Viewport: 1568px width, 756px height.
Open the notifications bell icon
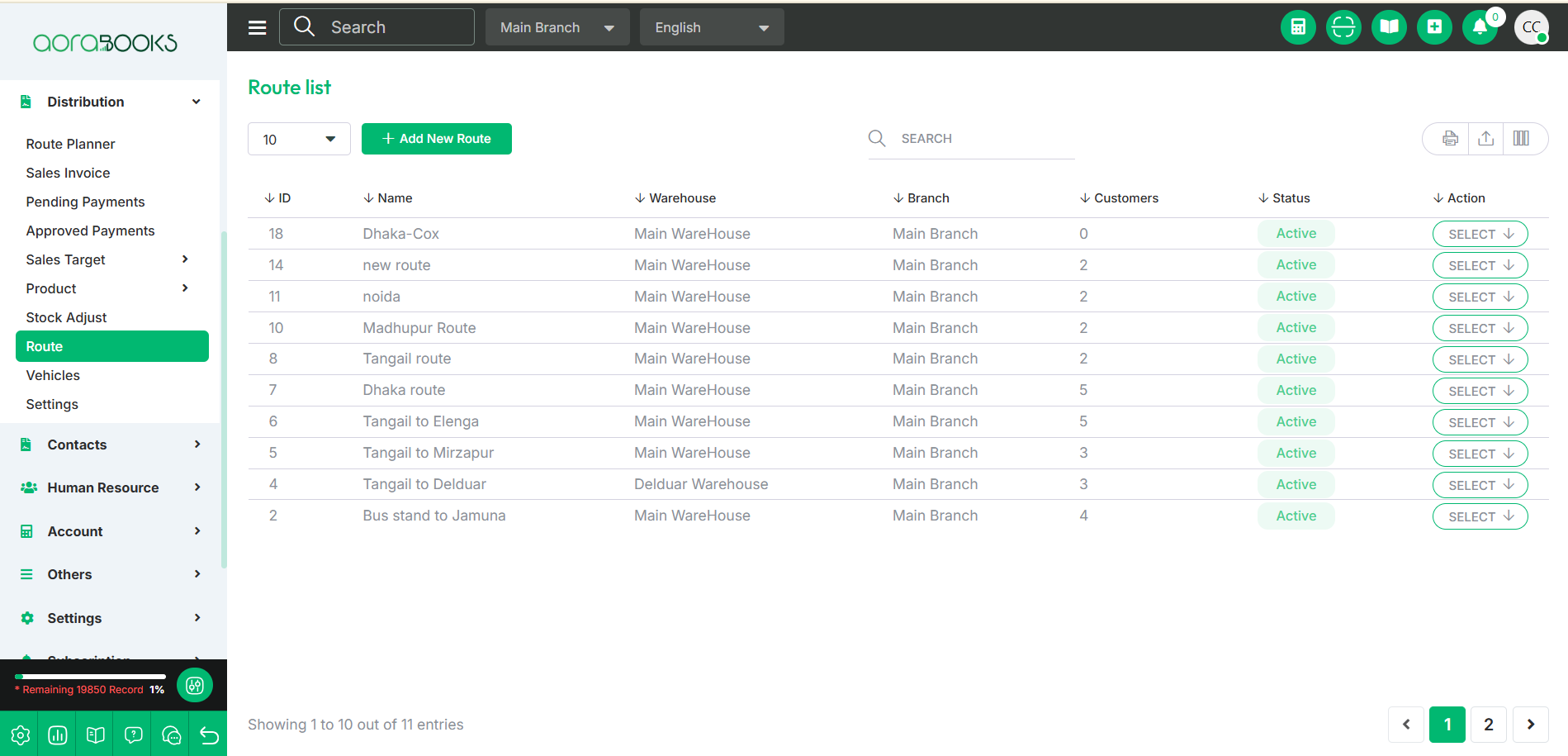[1480, 27]
